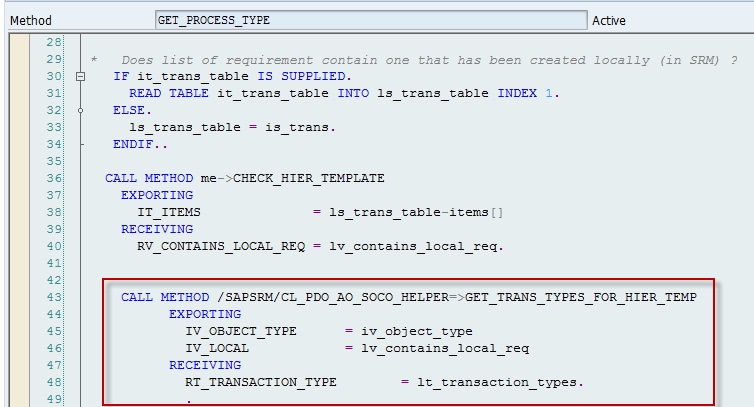
Task: Click the IT_ITEMS parameter
Action: click(169, 212)
